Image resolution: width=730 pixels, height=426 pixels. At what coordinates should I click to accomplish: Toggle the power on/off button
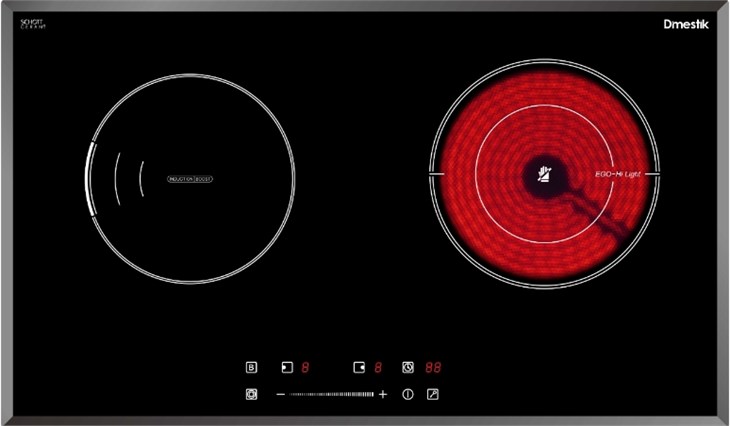pos(408,394)
